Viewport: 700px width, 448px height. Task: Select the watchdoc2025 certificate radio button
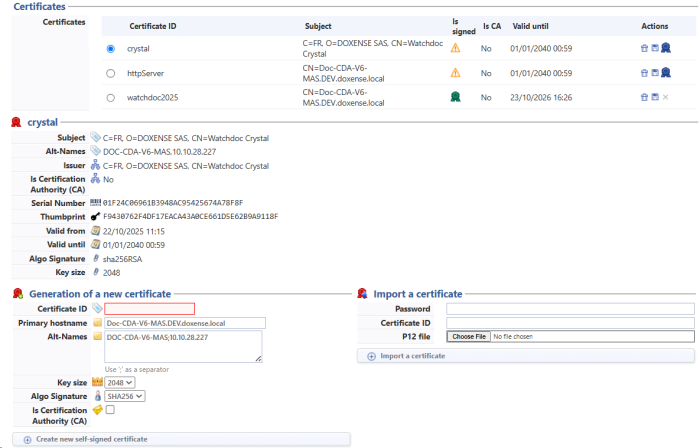coord(110,97)
